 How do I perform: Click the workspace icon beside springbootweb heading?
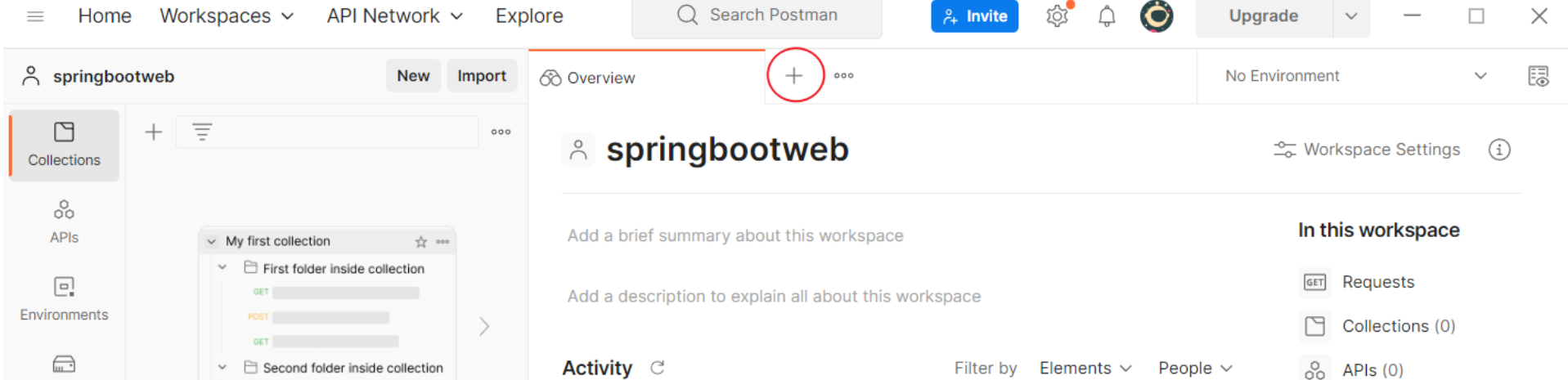(x=578, y=150)
